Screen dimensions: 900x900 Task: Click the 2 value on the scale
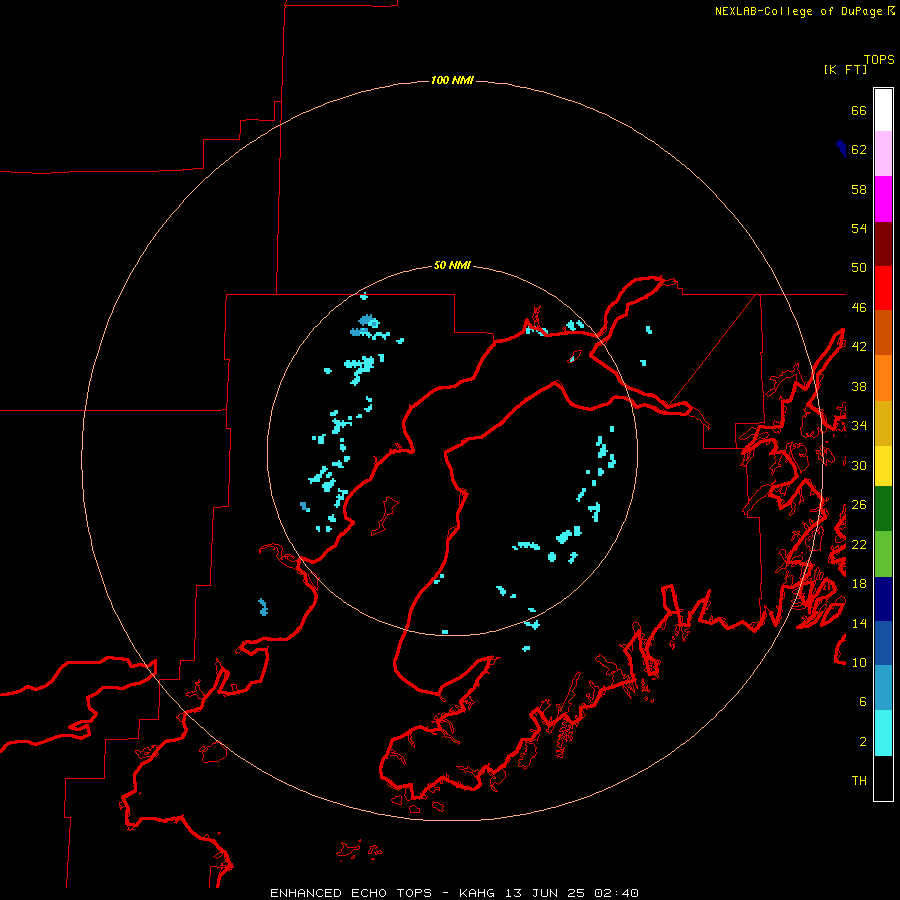863,742
